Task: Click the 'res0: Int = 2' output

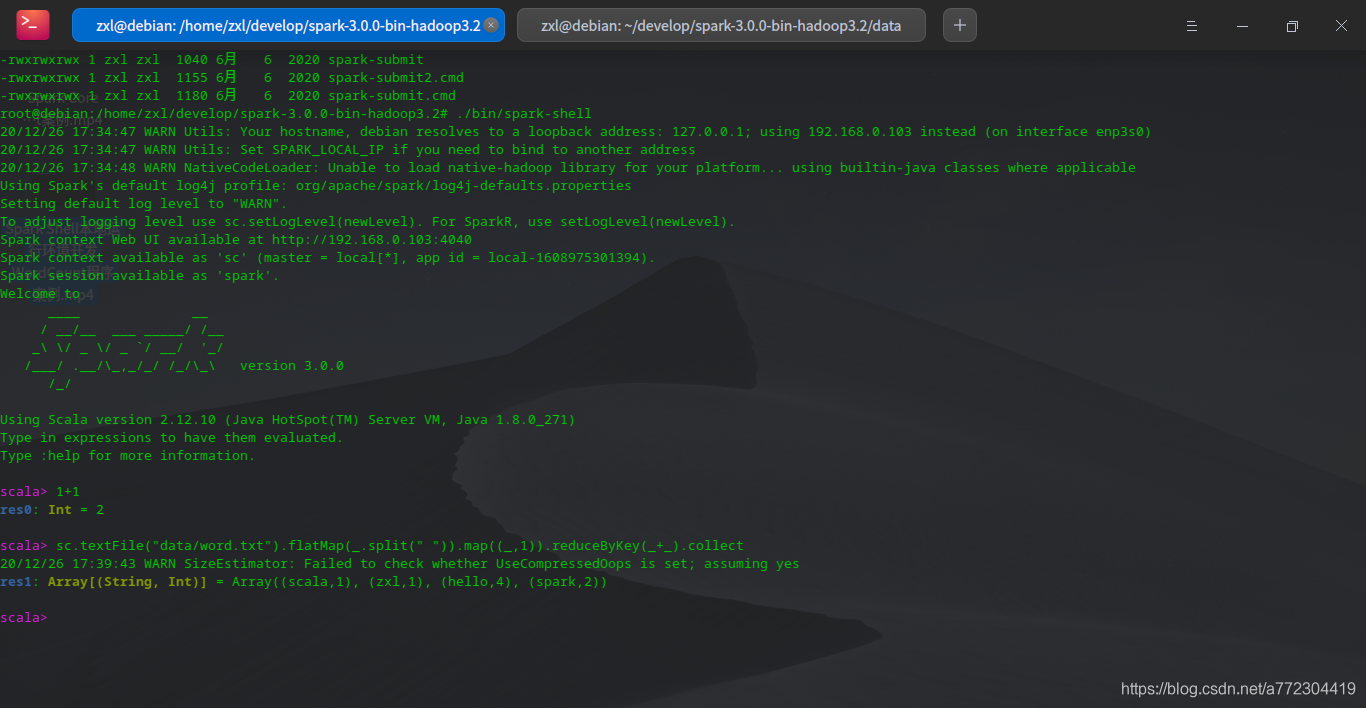Action: click(52, 510)
